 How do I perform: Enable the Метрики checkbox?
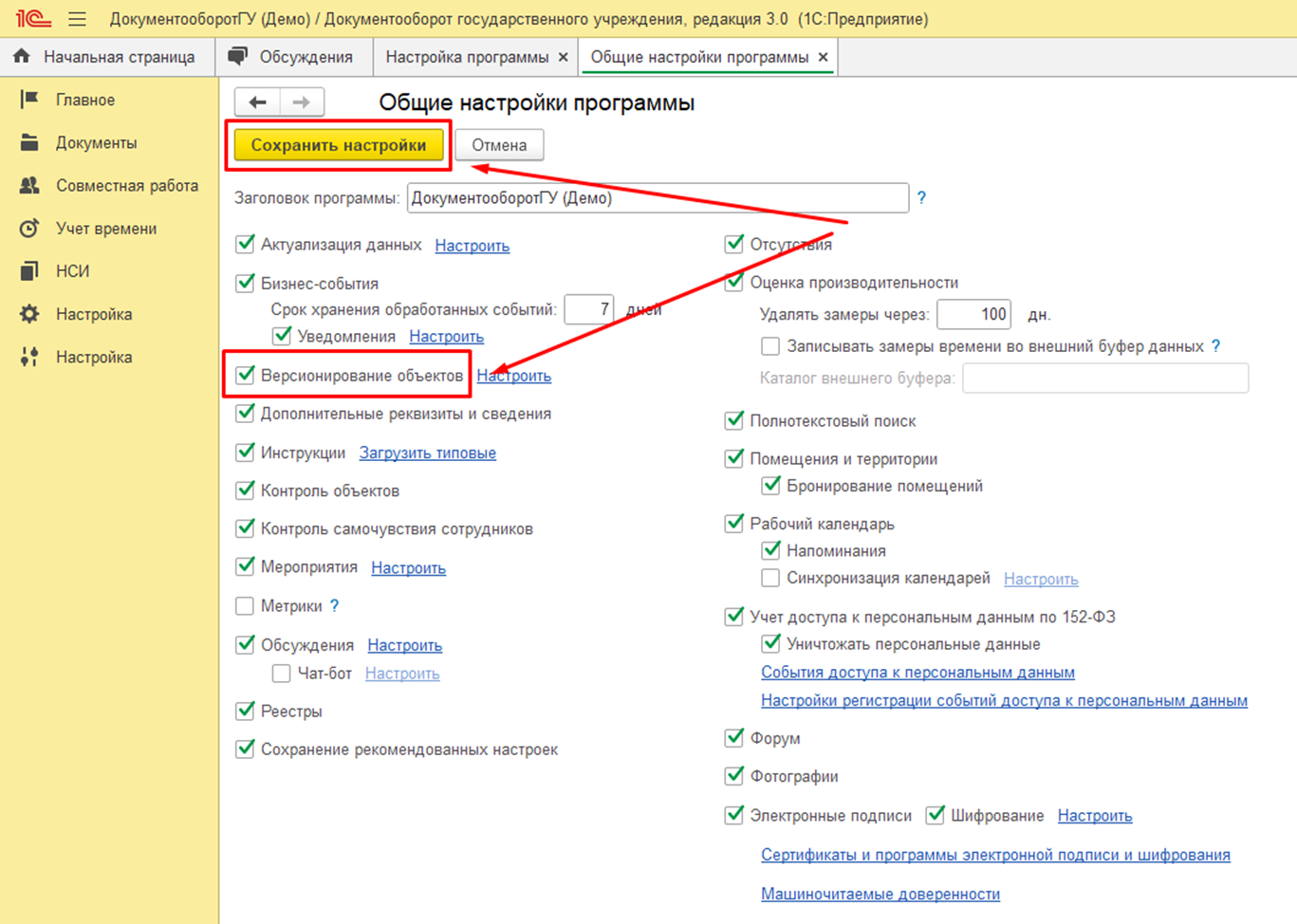(x=245, y=605)
